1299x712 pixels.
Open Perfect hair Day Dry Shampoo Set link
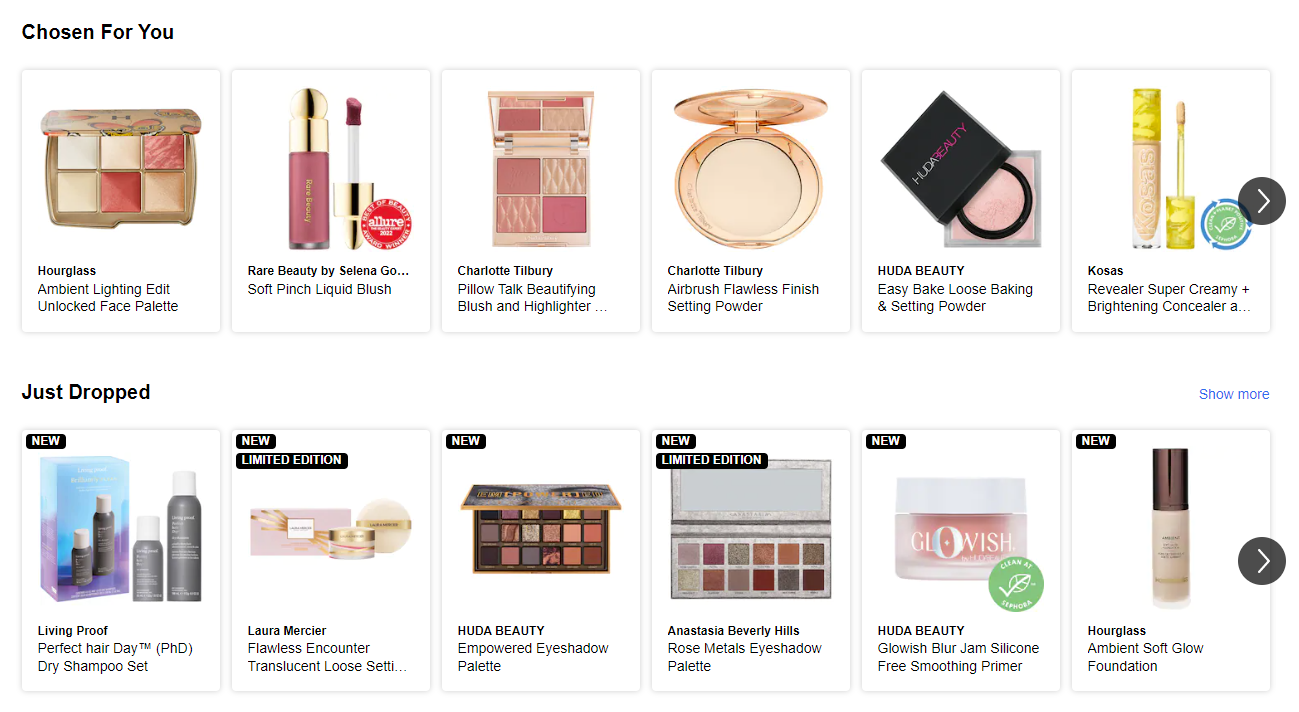tap(115, 657)
